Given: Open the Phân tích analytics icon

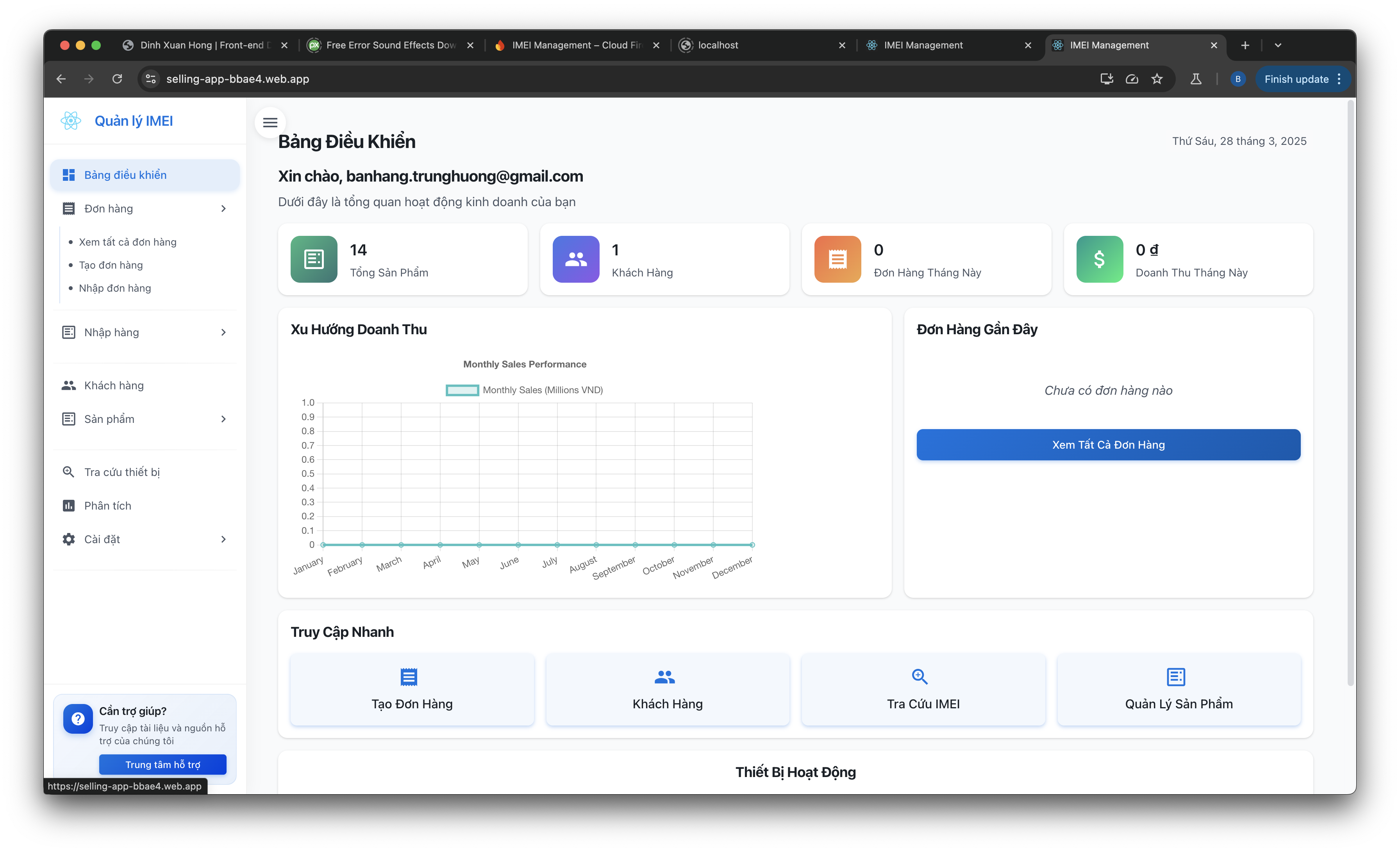Looking at the screenshot, I should pos(69,505).
